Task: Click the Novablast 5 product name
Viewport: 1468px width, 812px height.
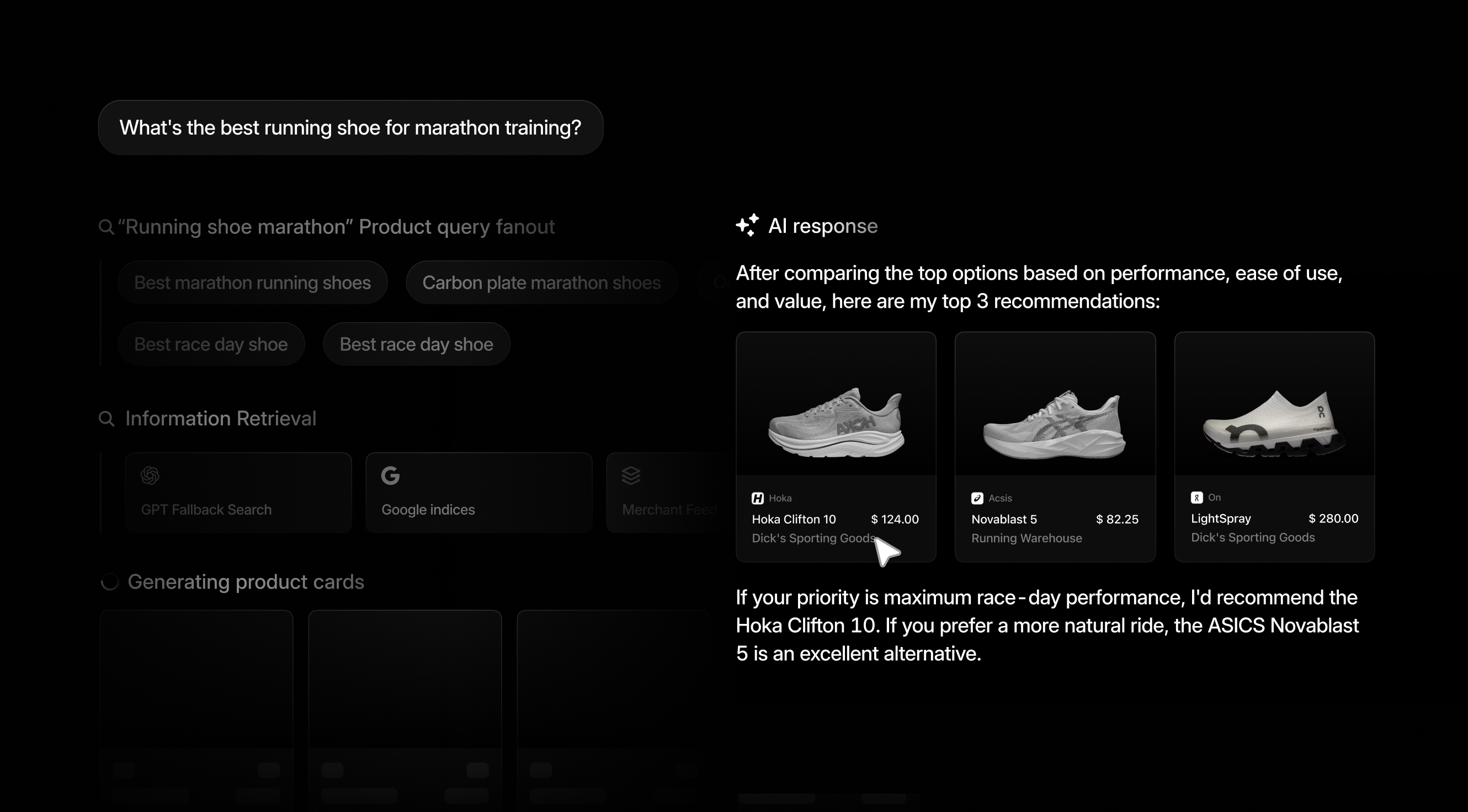Action: click(1004, 519)
